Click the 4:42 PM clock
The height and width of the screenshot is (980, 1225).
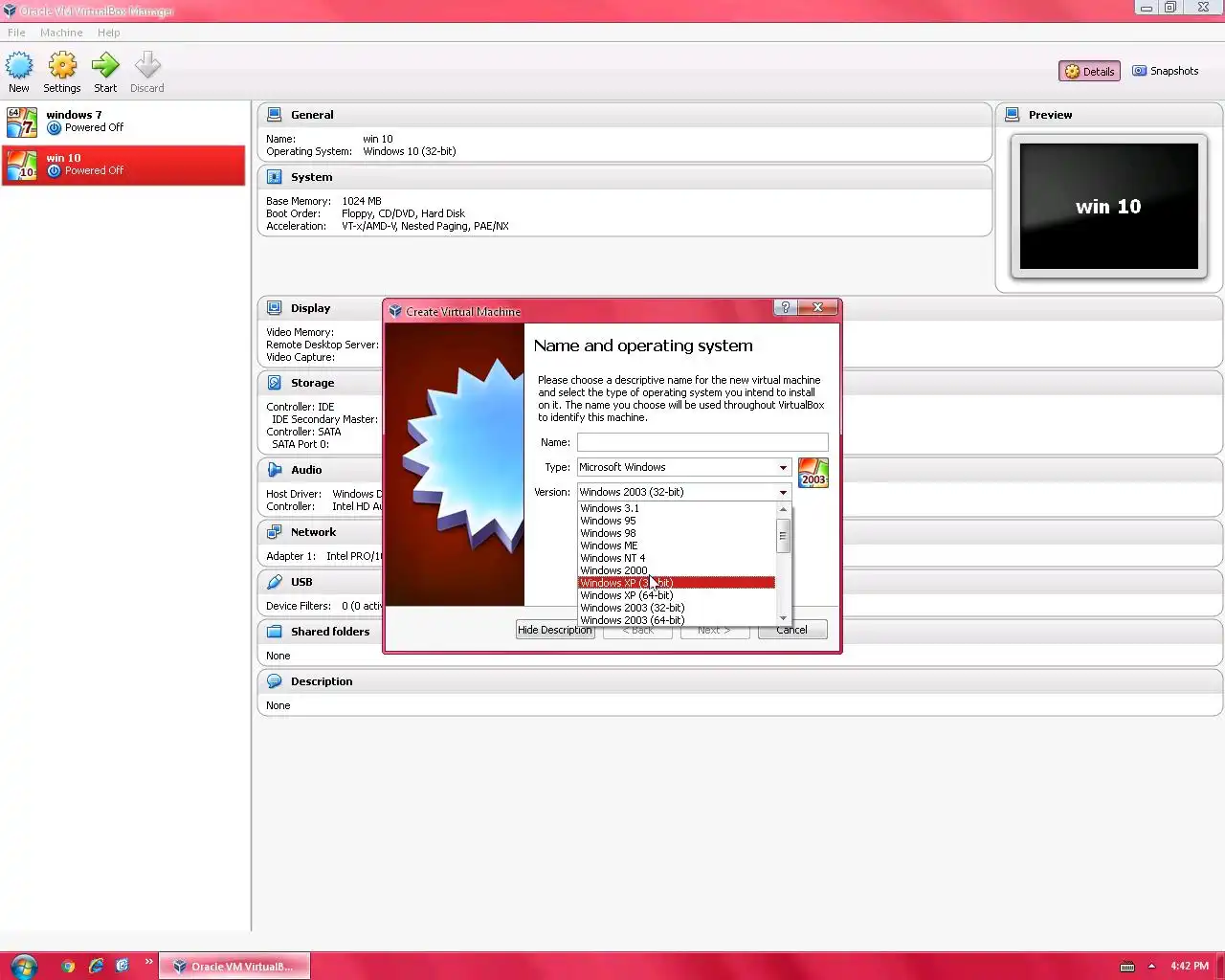point(1190,966)
